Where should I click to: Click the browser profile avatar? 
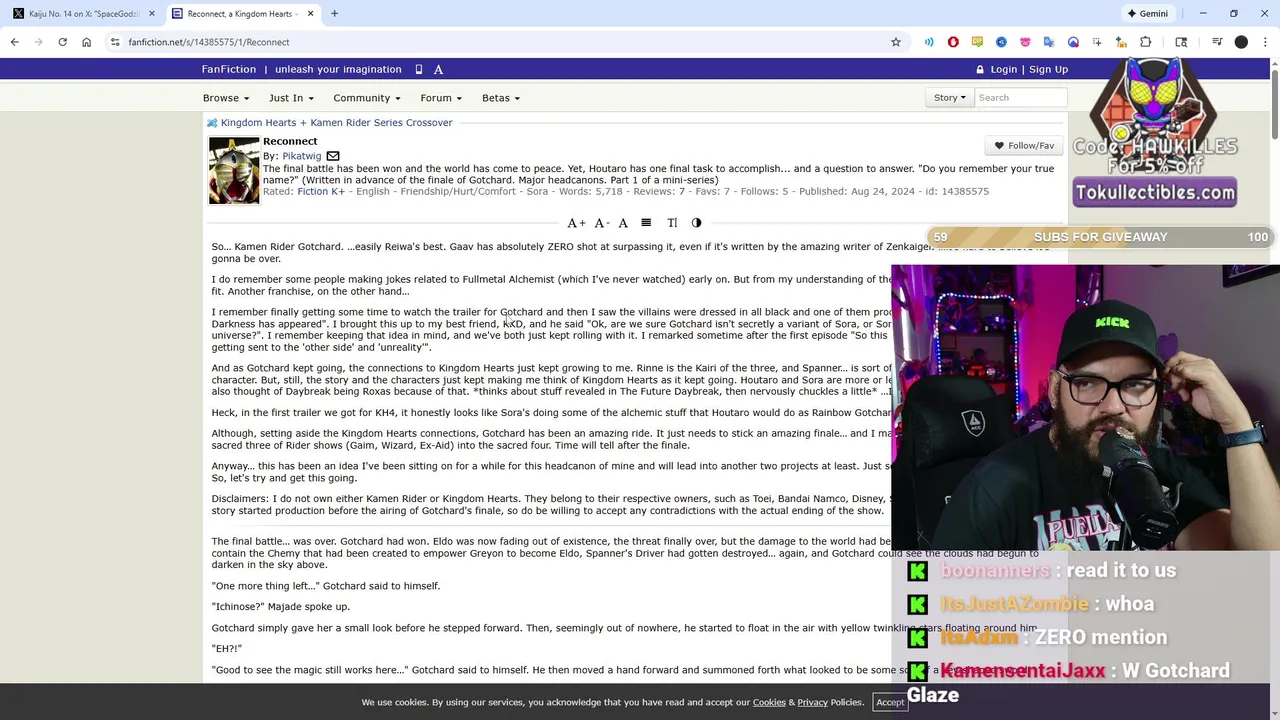coord(1241,42)
